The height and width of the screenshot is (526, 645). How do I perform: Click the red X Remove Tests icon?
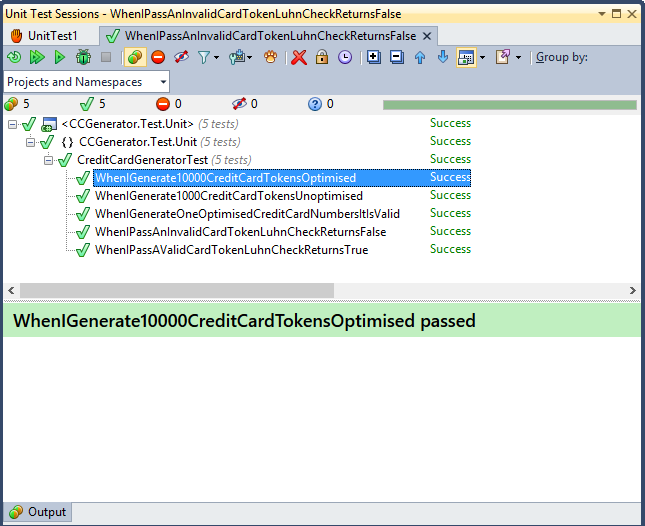coord(298,58)
